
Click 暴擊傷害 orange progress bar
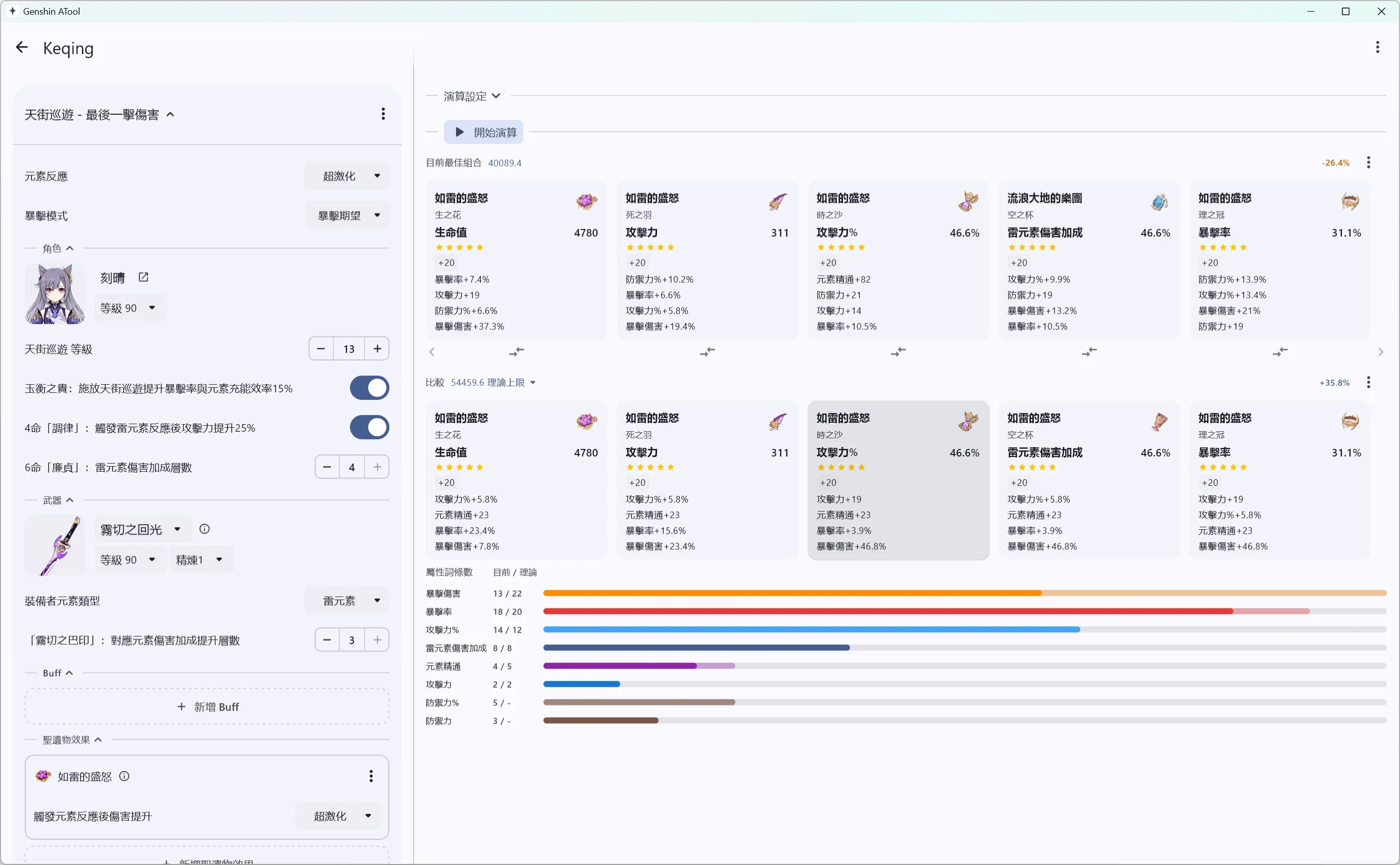(x=965, y=593)
